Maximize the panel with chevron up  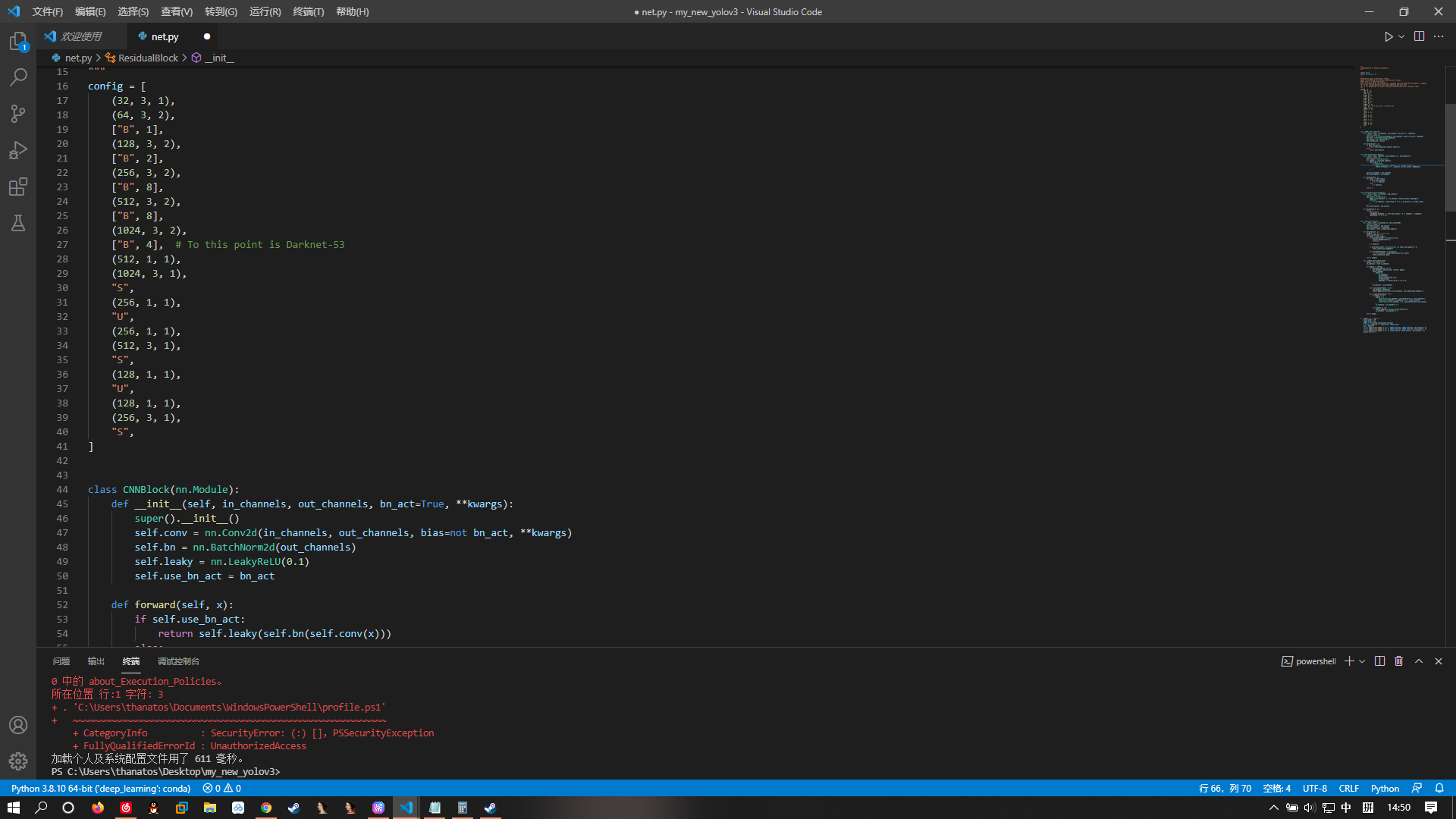[x=1419, y=661]
